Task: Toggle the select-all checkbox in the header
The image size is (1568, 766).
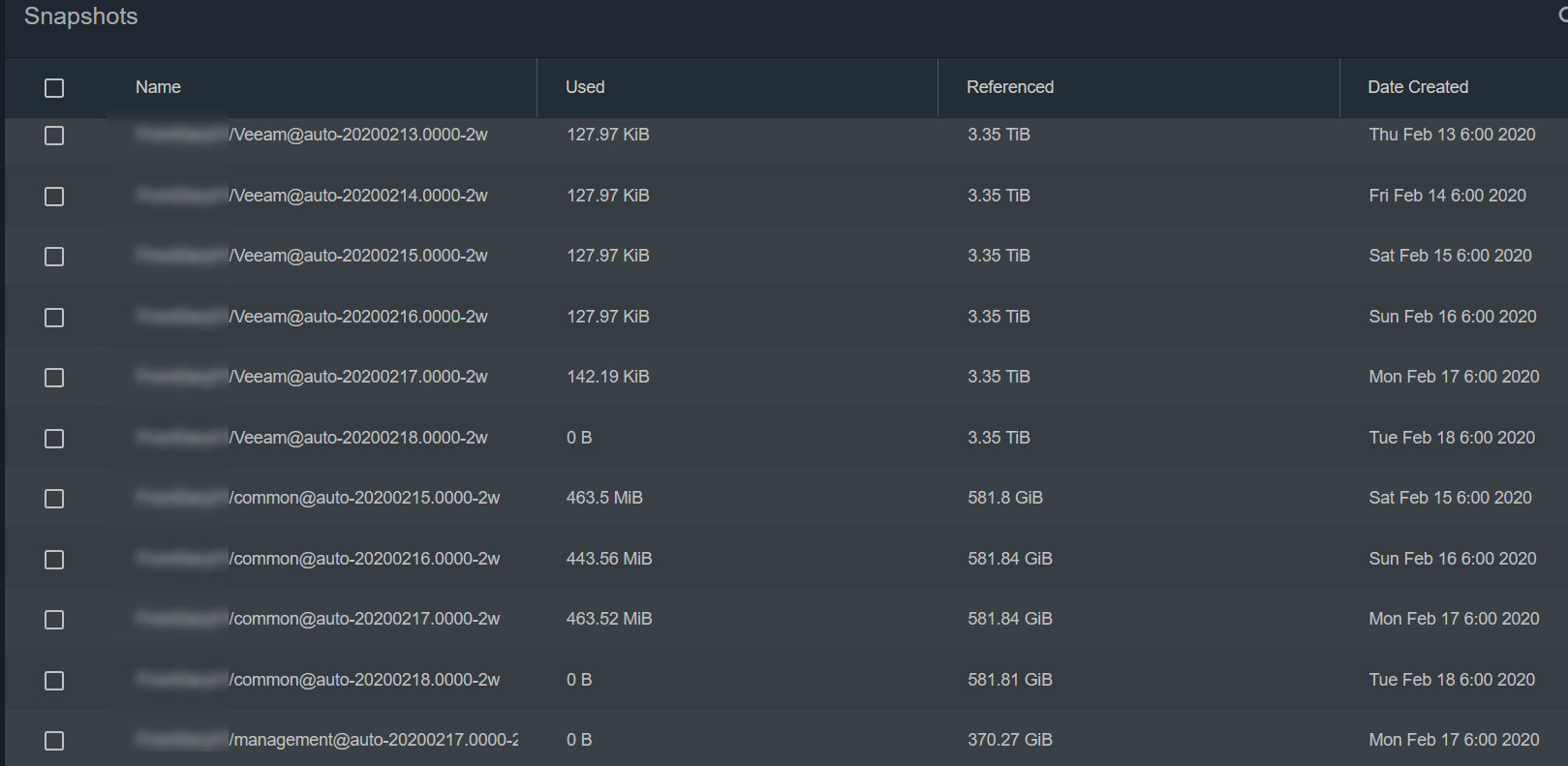Action: (54, 88)
